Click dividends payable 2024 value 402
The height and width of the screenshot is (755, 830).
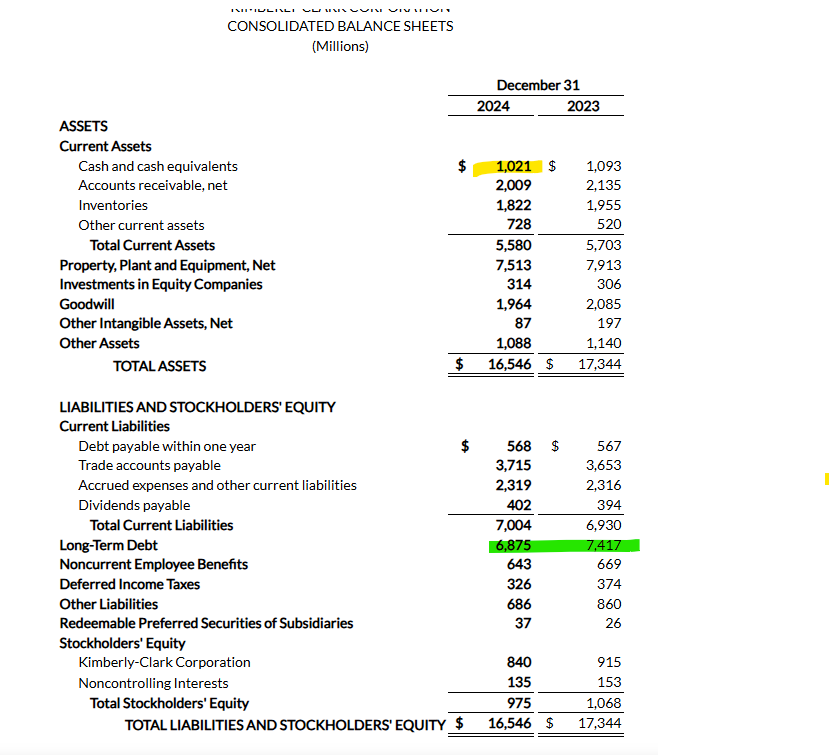519,506
